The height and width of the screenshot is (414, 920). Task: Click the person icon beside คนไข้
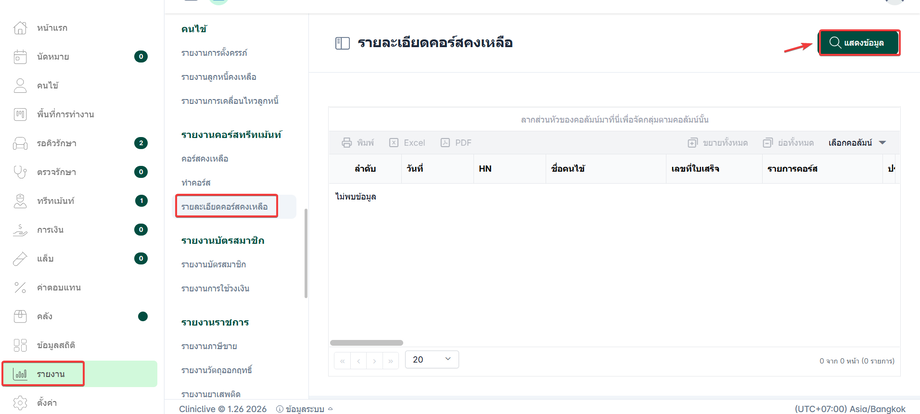21,86
